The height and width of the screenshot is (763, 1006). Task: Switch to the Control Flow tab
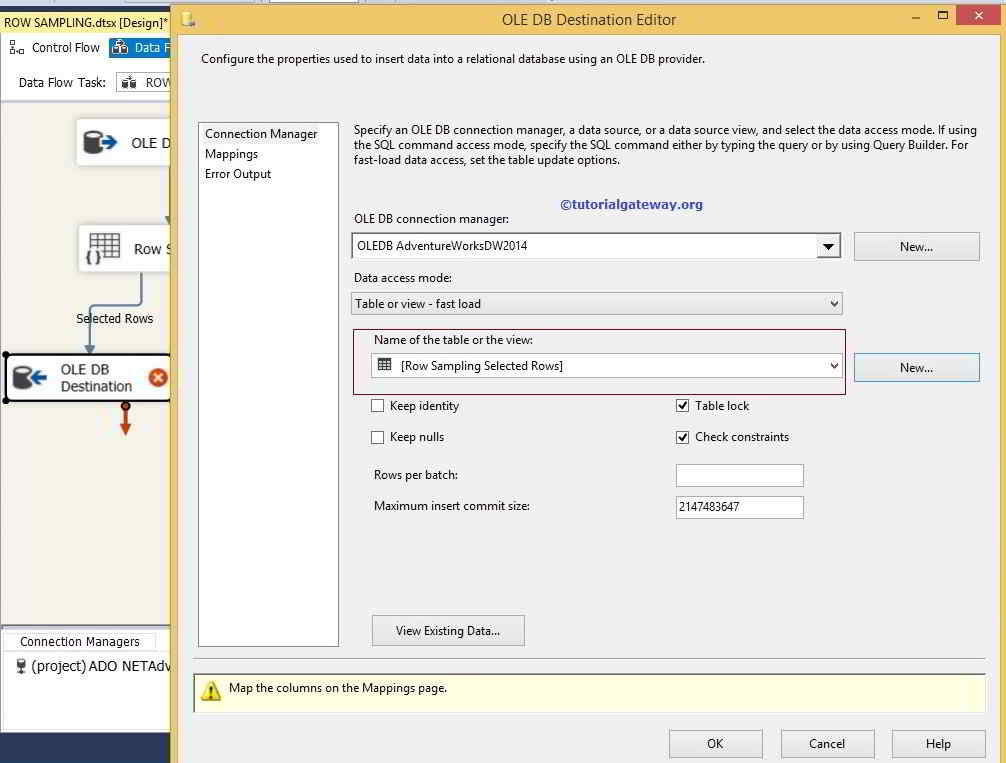tap(64, 47)
